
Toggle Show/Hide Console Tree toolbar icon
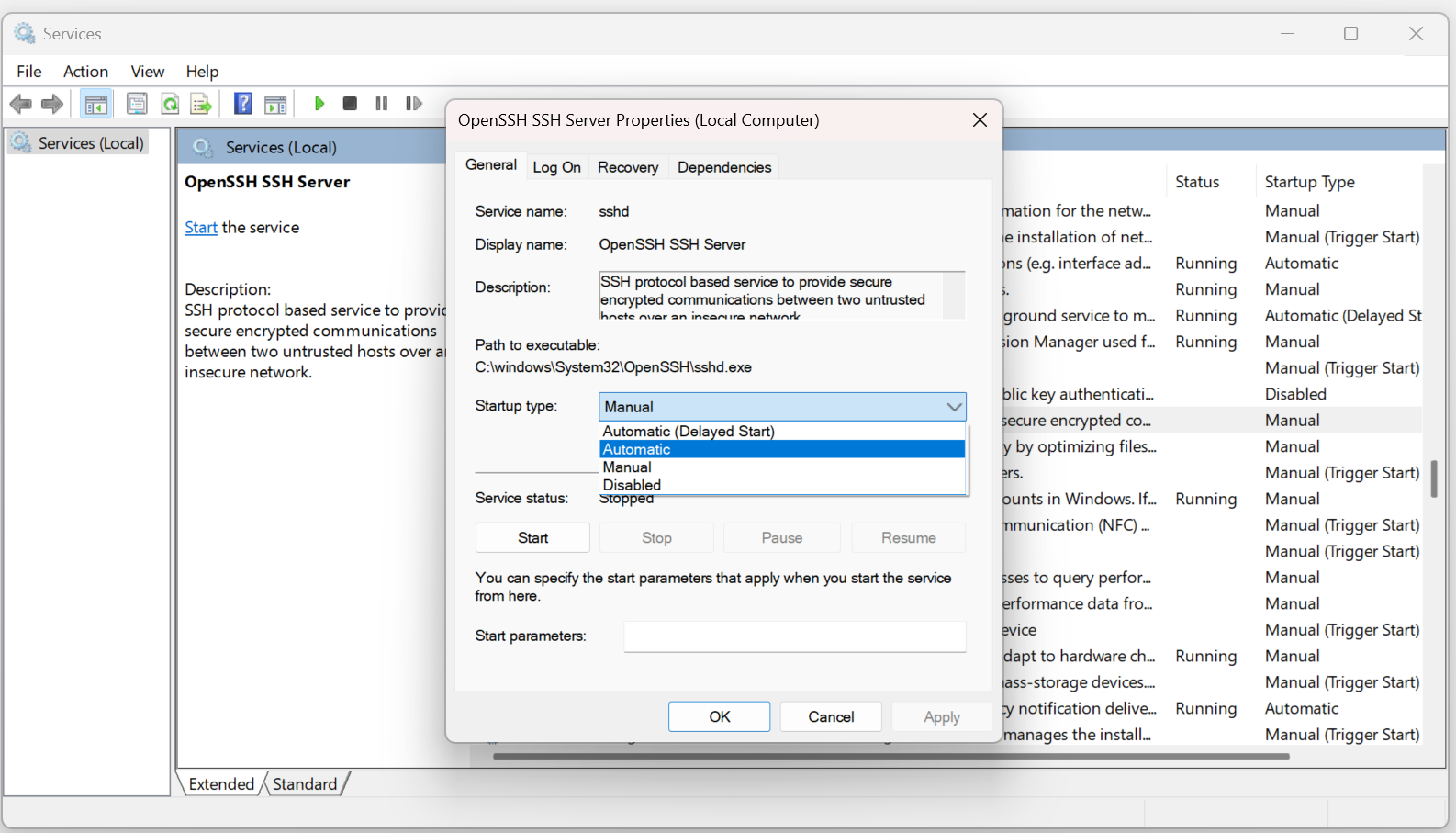(95, 104)
